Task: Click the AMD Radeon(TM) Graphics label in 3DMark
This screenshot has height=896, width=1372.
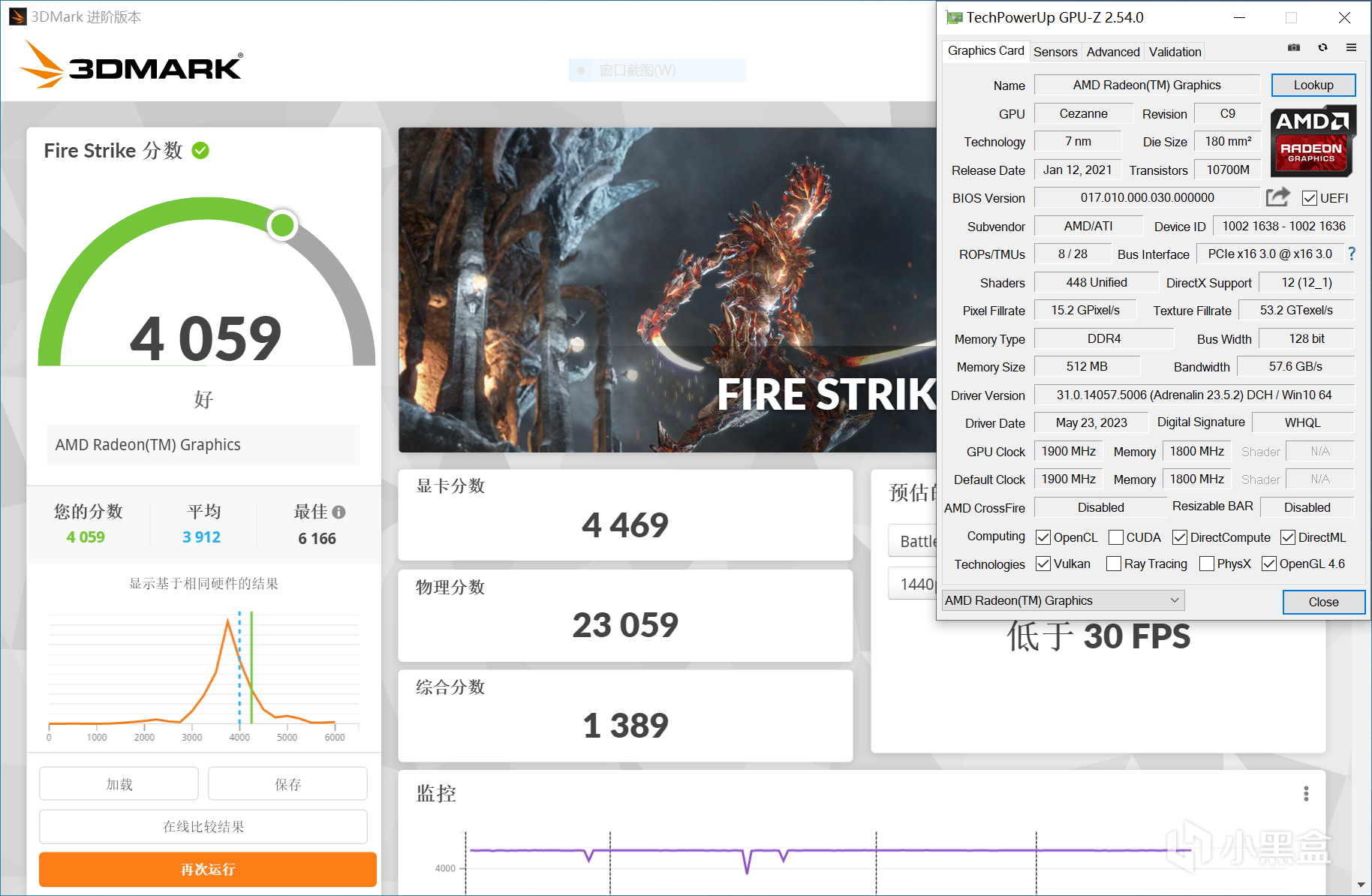Action: coord(148,445)
